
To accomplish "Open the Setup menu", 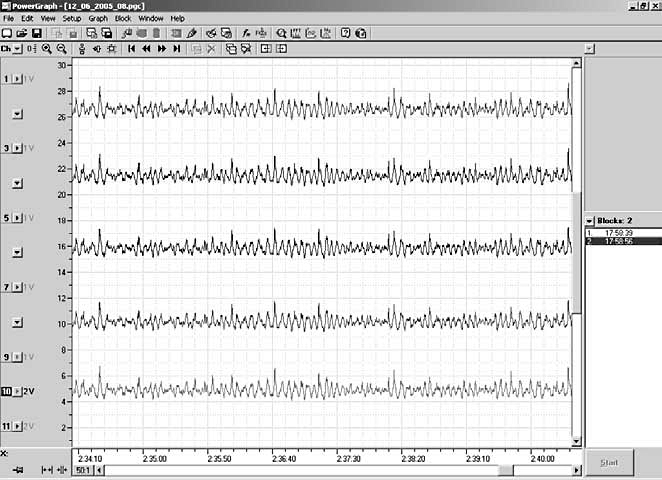I will tap(72, 19).
